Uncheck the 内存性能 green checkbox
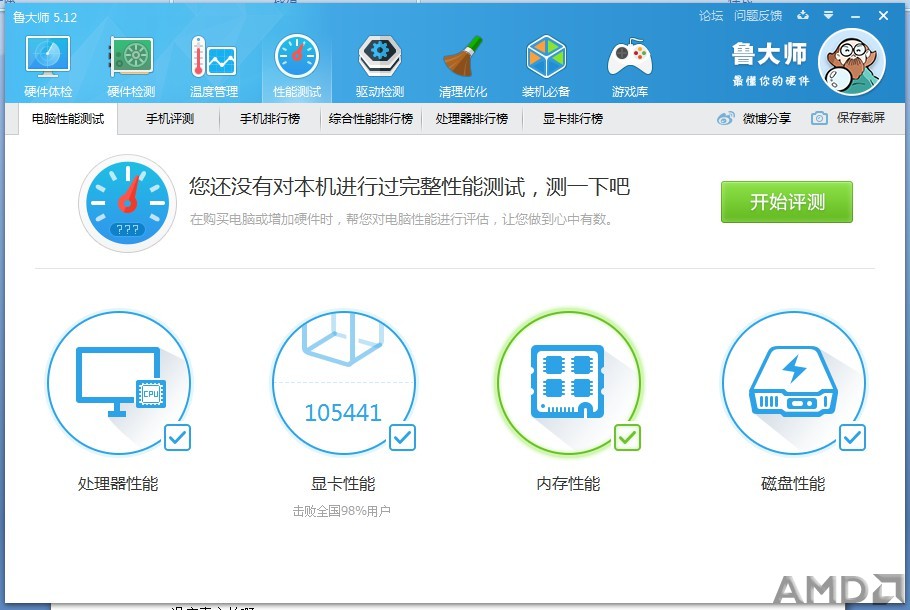910x610 pixels. pyautogui.click(x=627, y=438)
